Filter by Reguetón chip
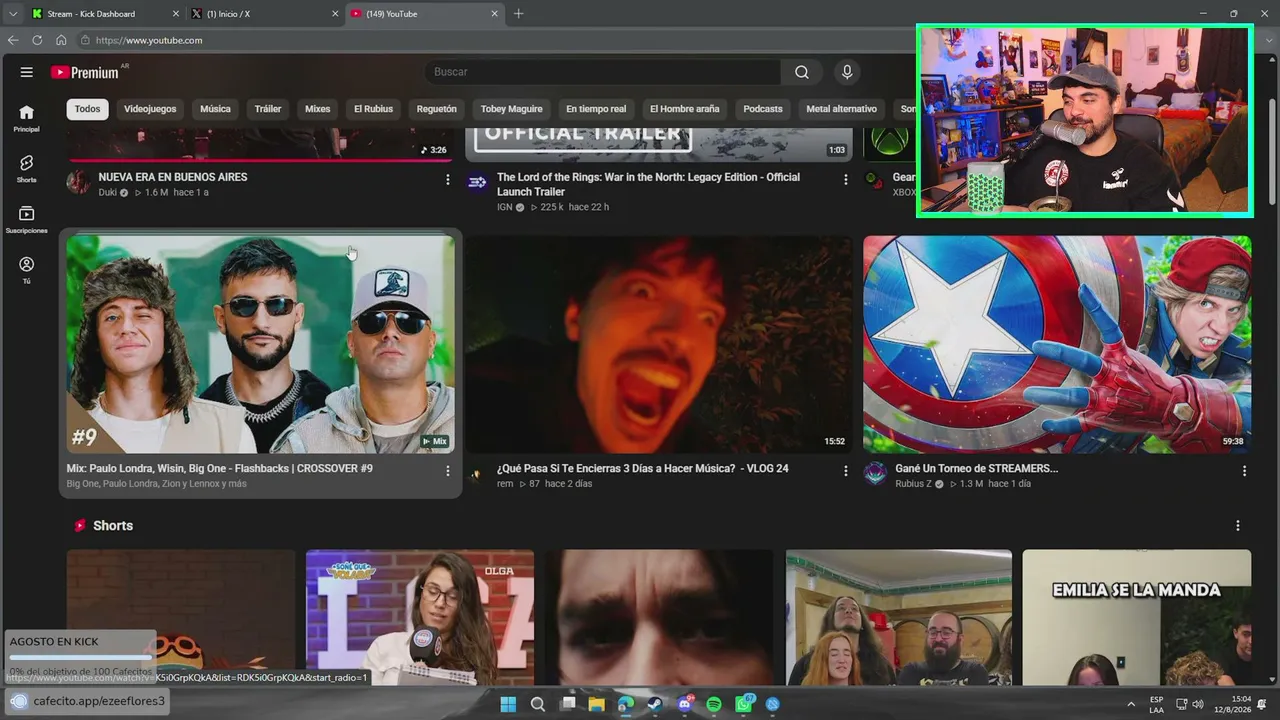The width and height of the screenshot is (1280, 720). coord(437,109)
